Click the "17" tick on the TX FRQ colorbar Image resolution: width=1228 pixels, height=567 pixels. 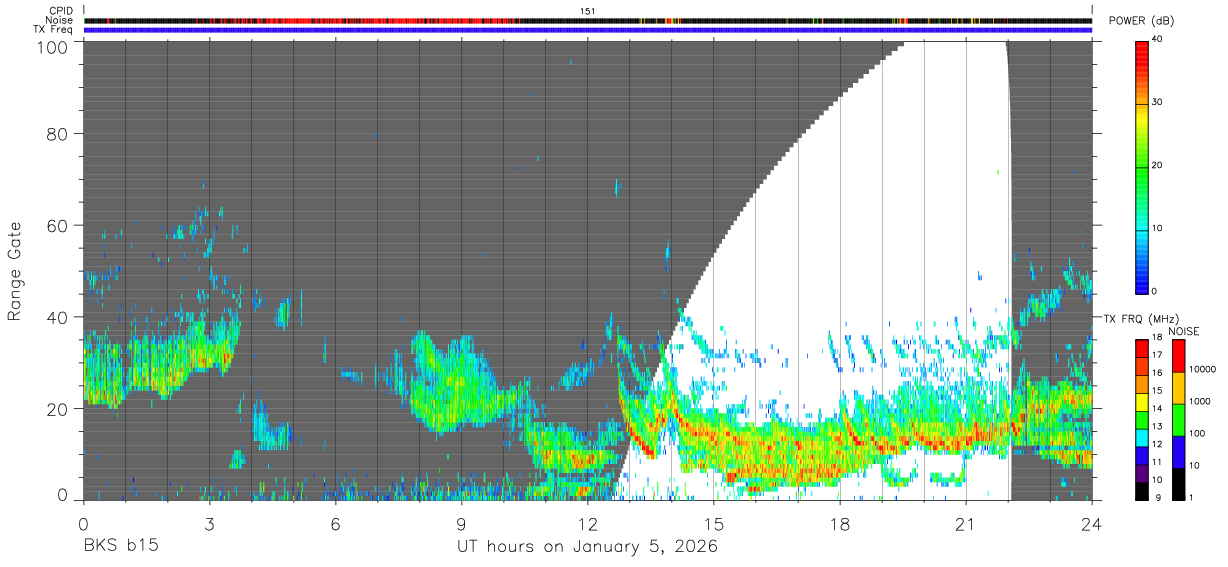coord(1157,355)
